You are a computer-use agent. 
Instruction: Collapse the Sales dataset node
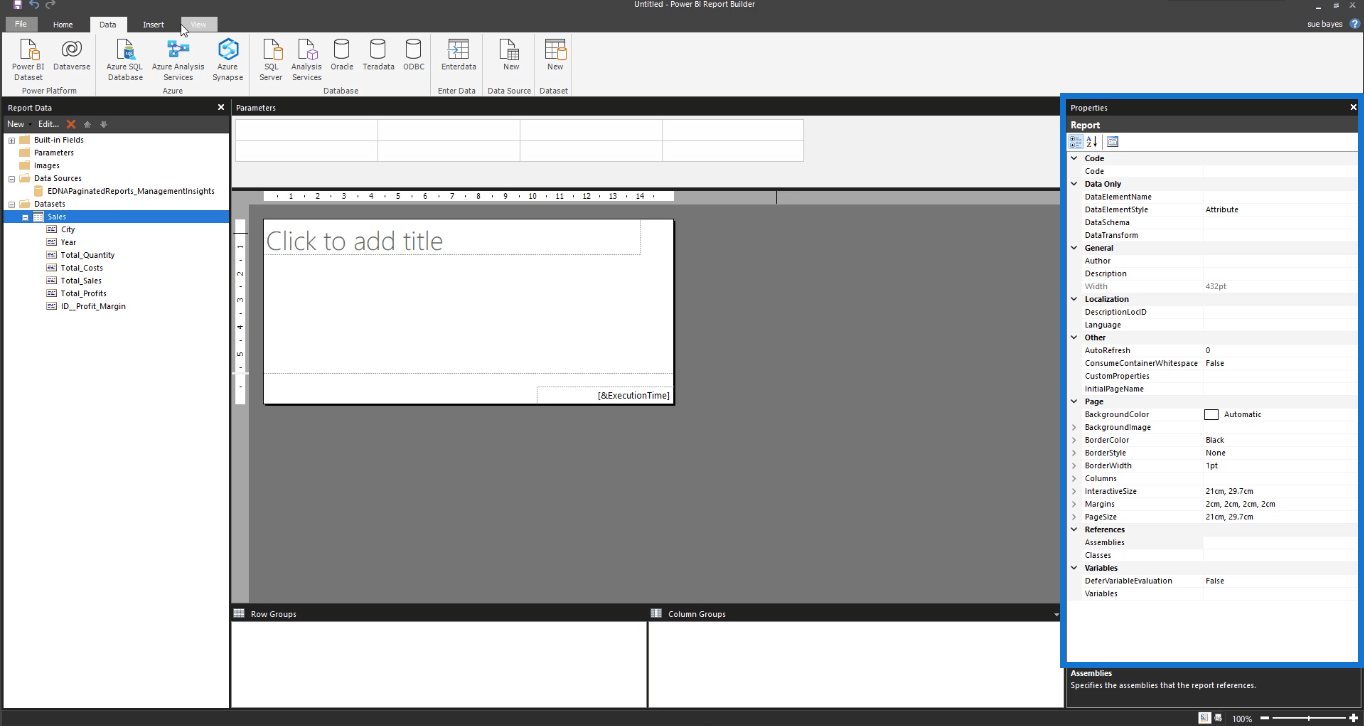pos(25,217)
